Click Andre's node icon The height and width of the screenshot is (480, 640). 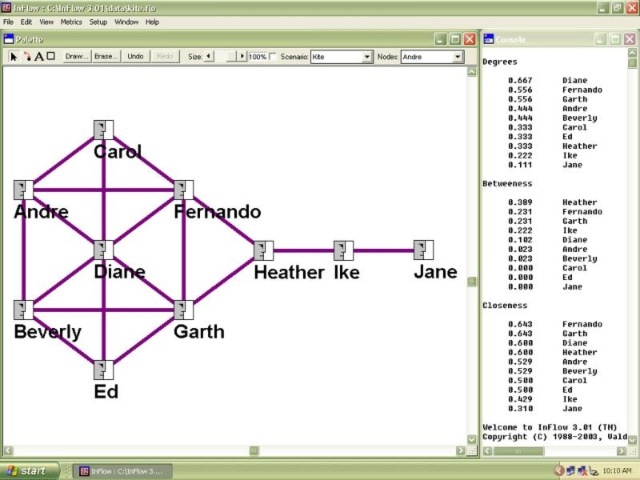tap(24, 190)
